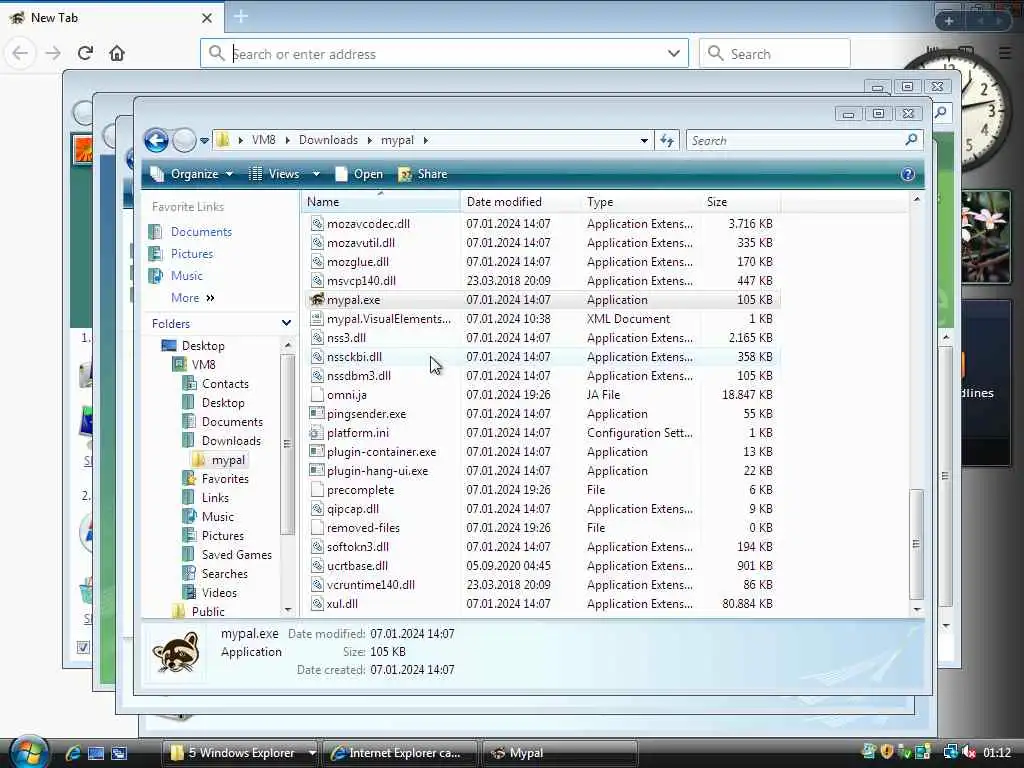1024x768 pixels.
Task: Sort by the Name column header
Action: click(x=381, y=202)
